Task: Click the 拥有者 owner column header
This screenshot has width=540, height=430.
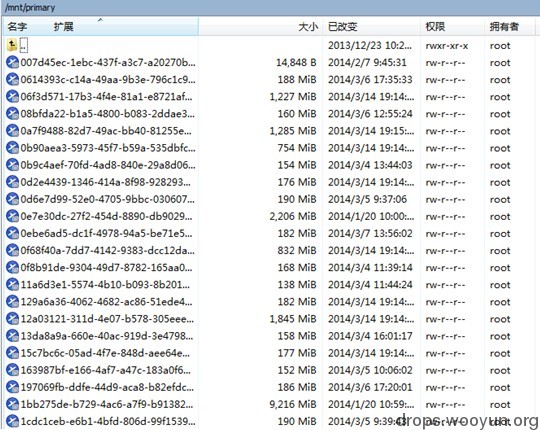Action: click(x=504, y=27)
